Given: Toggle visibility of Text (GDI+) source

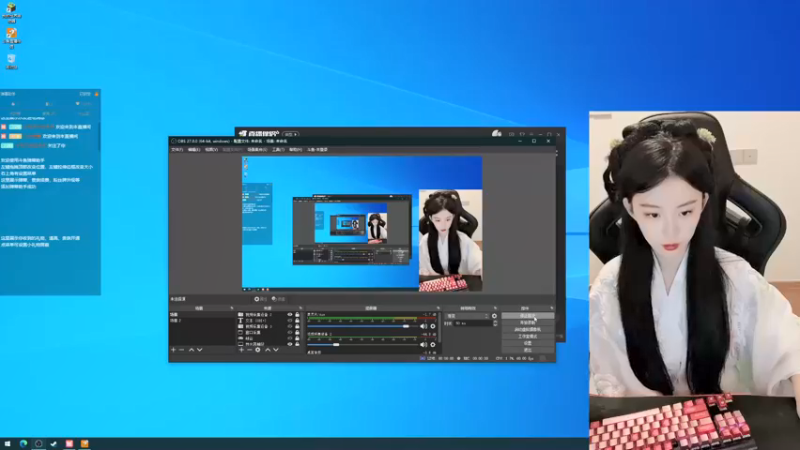Looking at the screenshot, I should click(290, 320).
